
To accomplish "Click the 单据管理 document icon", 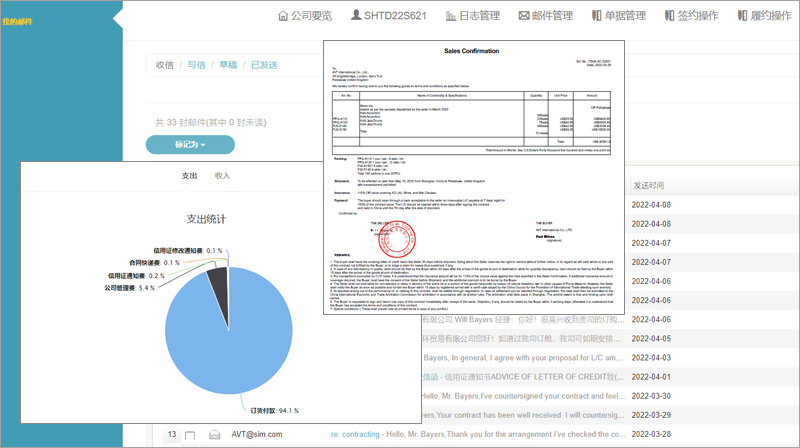I will (x=594, y=16).
